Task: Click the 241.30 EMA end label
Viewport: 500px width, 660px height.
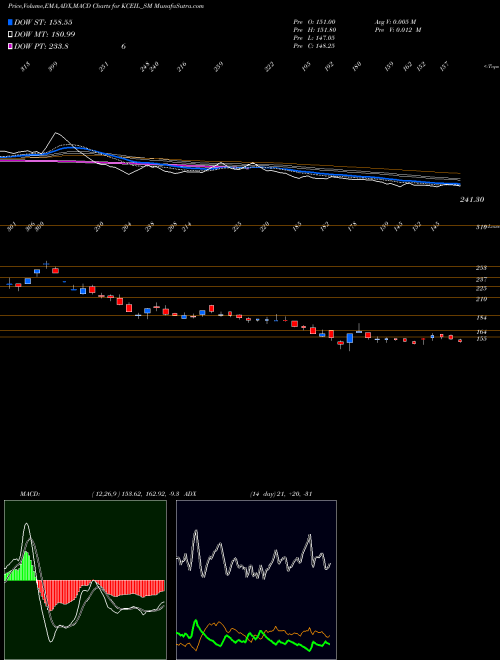Action: pos(472,200)
